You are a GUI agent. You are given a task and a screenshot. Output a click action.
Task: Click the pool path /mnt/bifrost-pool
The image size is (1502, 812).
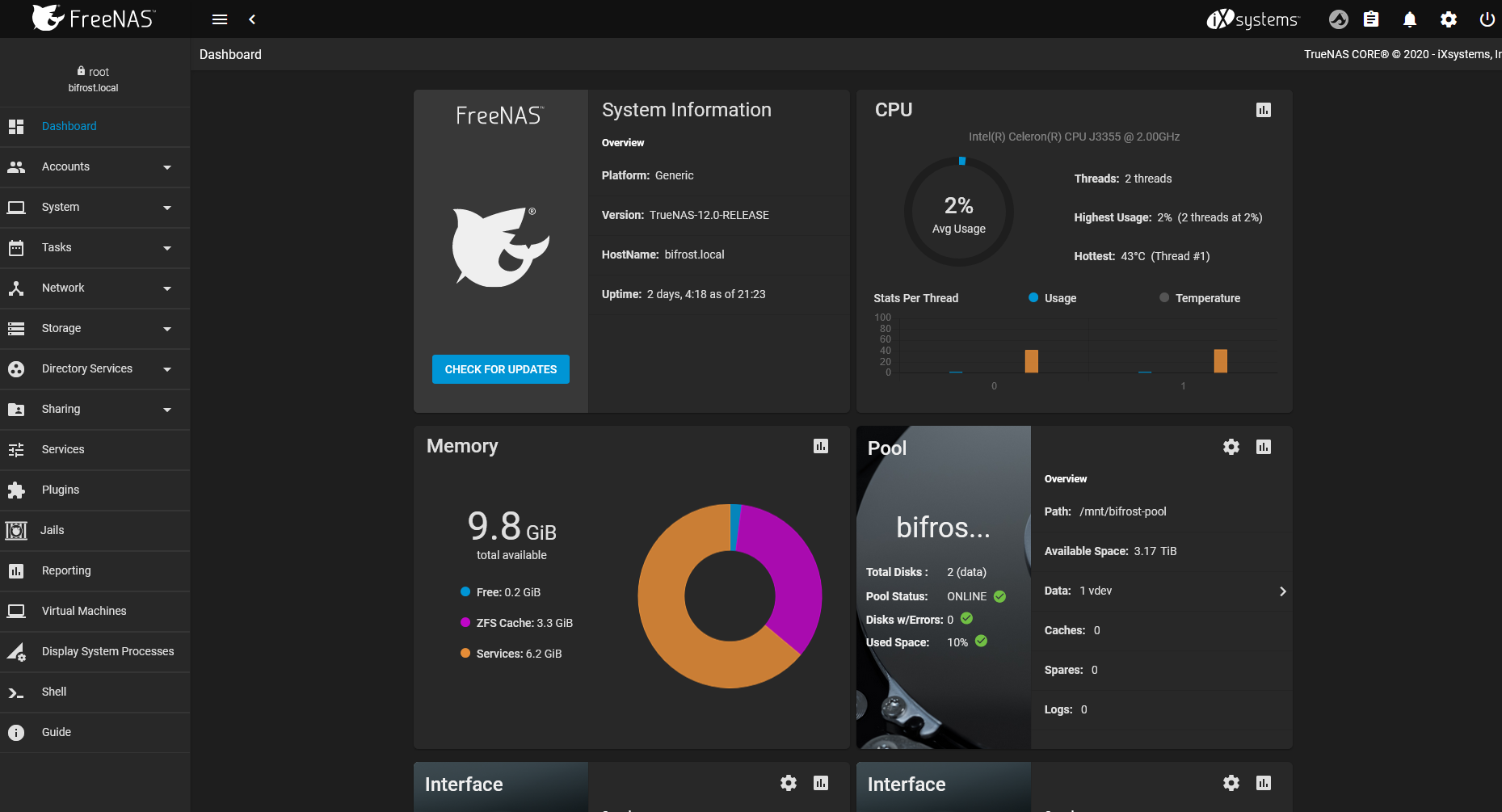(1123, 511)
